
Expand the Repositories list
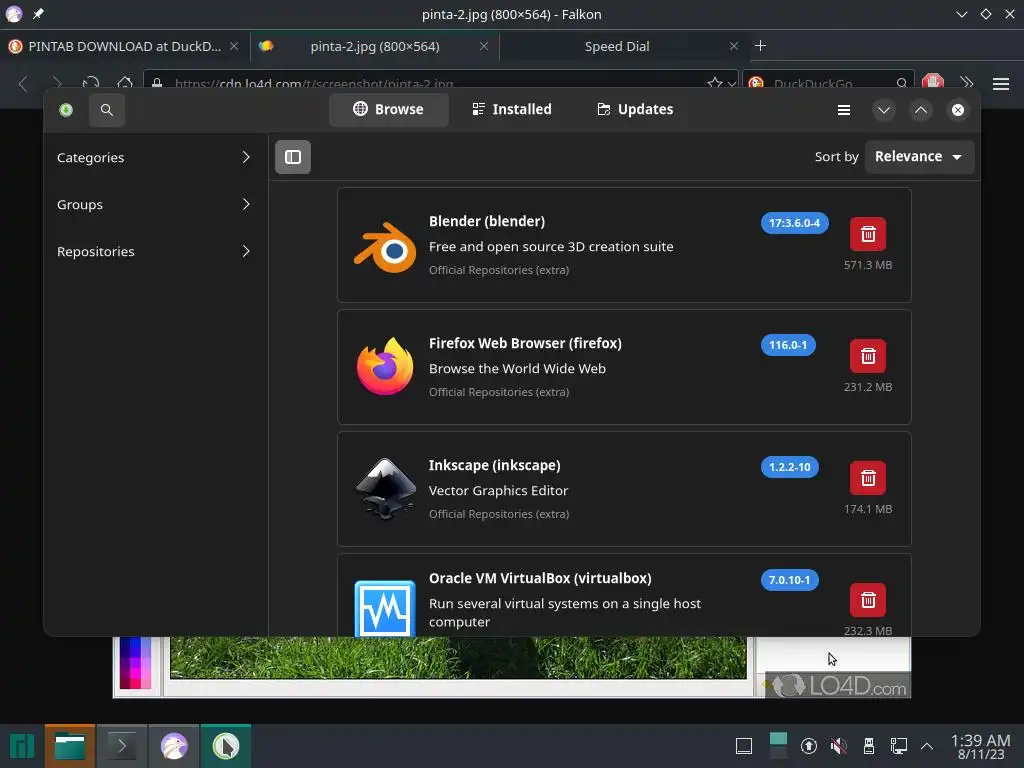tap(154, 251)
